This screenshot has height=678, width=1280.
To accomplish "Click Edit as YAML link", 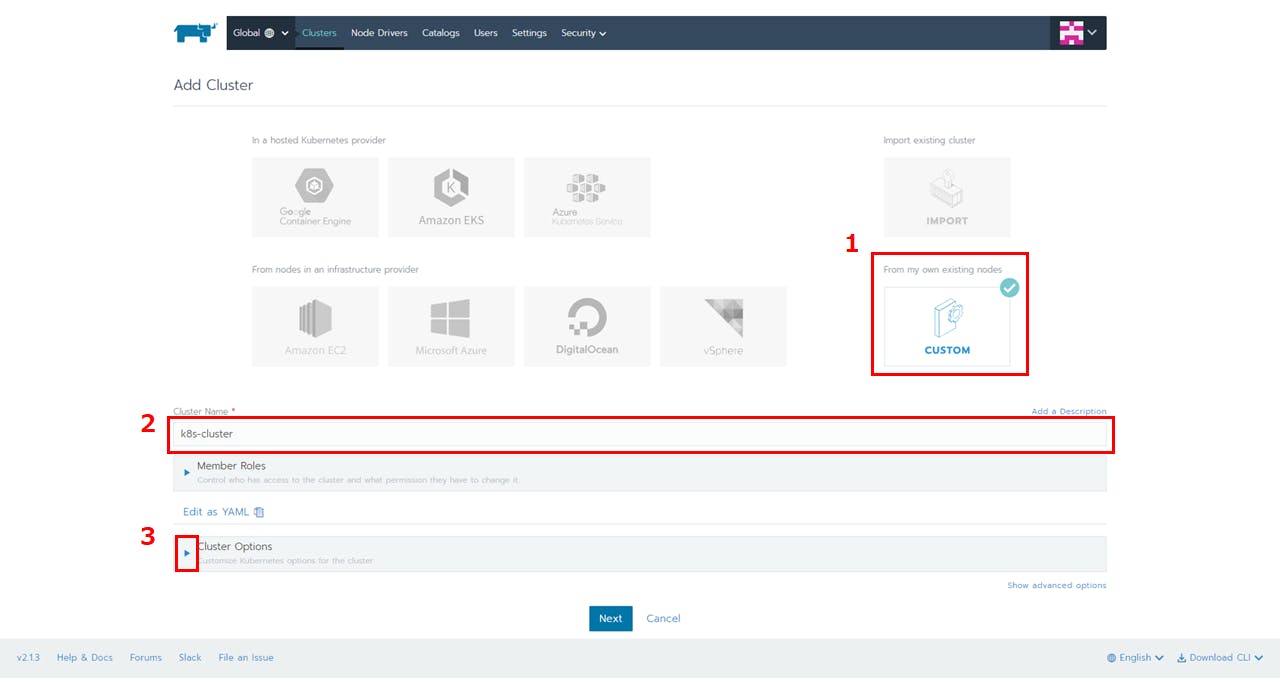I will (216, 512).
